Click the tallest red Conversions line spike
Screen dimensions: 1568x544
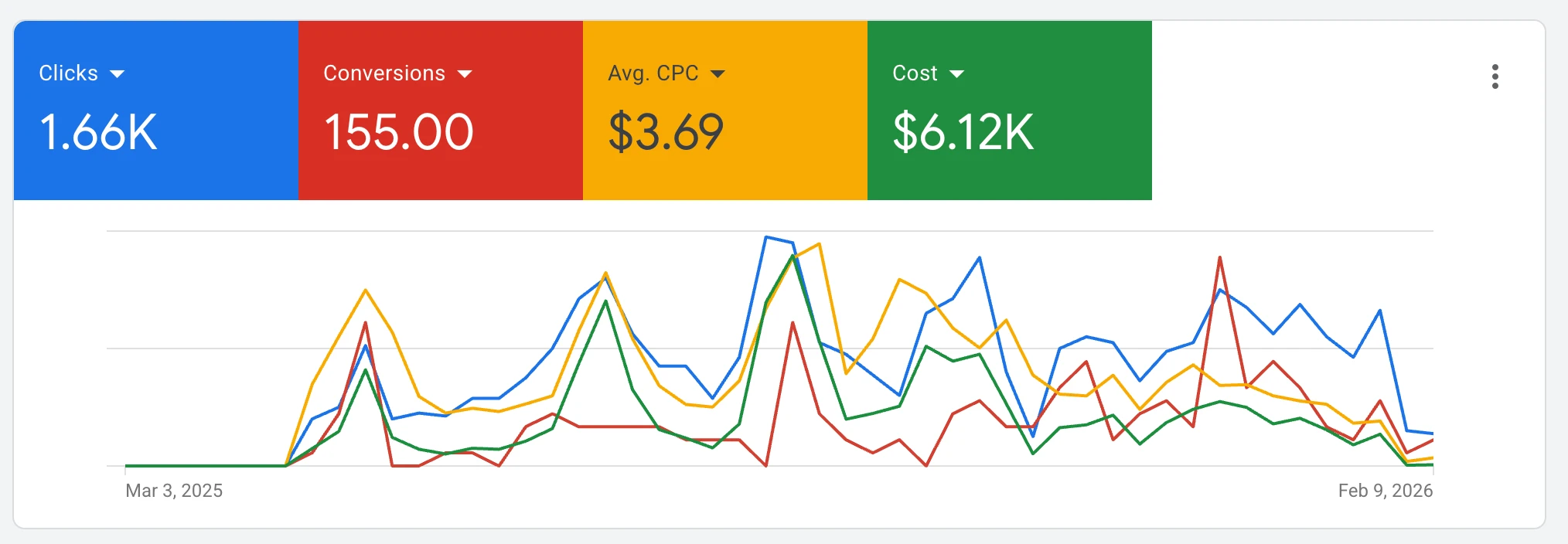tap(1220, 257)
